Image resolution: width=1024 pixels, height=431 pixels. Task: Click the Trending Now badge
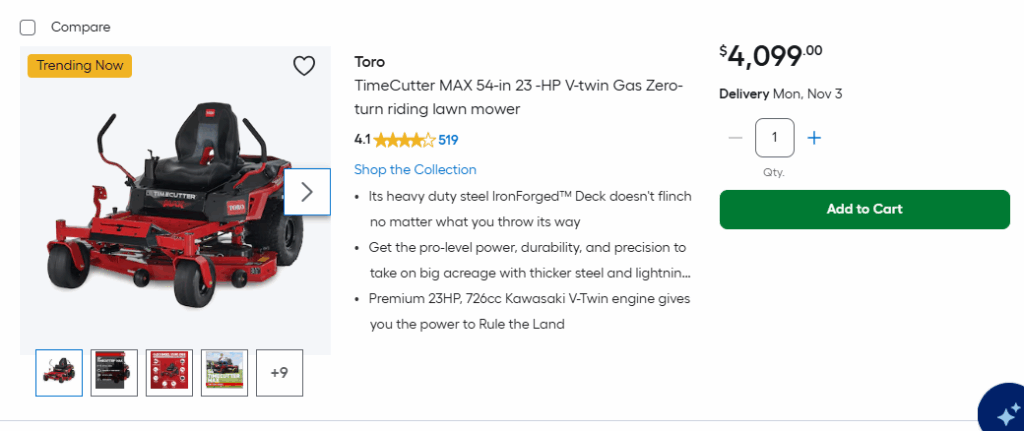(x=80, y=66)
